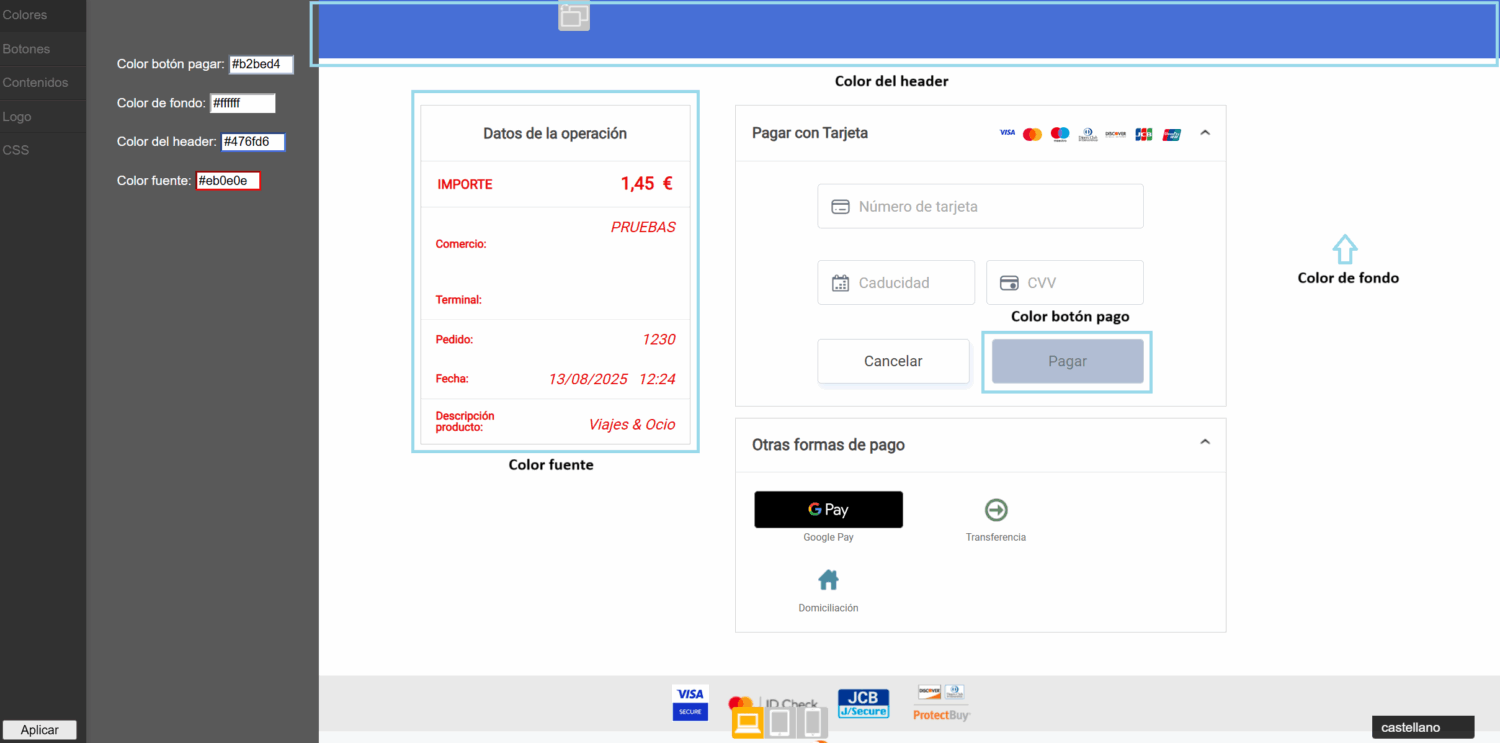Open the CSS sidebar tab
The height and width of the screenshot is (743, 1500).
coord(16,150)
